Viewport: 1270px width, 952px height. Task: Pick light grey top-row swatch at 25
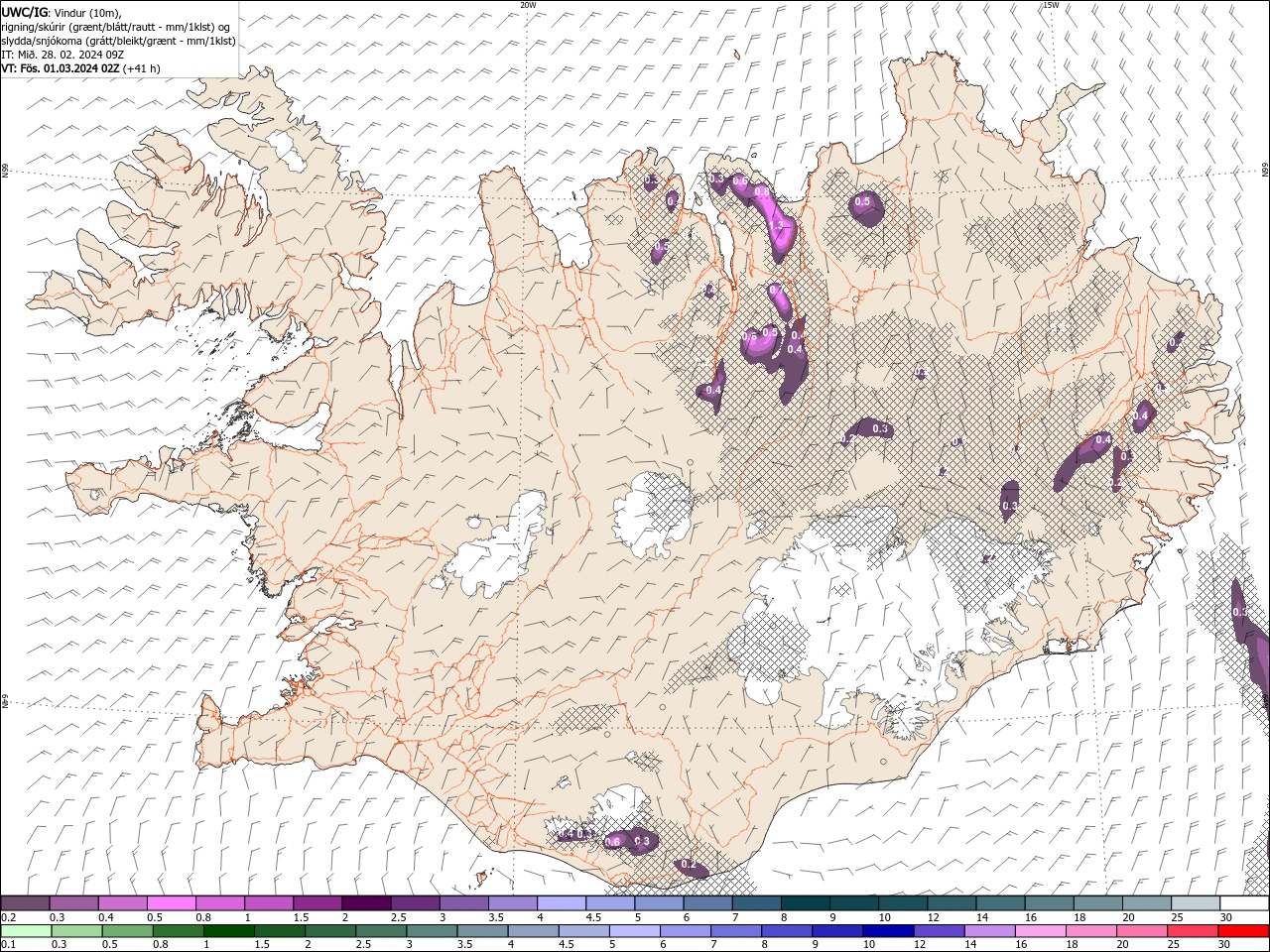pos(1195,903)
